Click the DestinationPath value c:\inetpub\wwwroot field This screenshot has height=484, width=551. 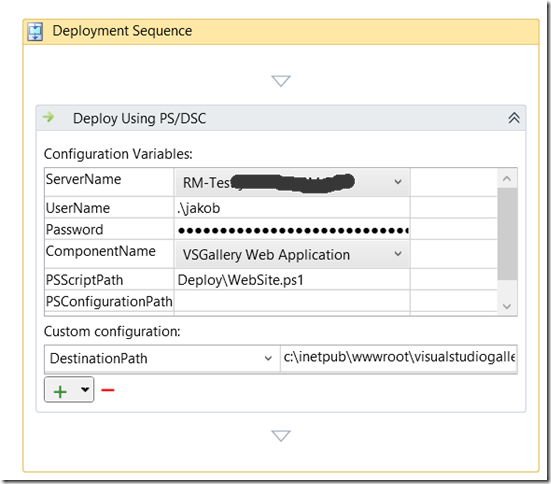(x=398, y=358)
